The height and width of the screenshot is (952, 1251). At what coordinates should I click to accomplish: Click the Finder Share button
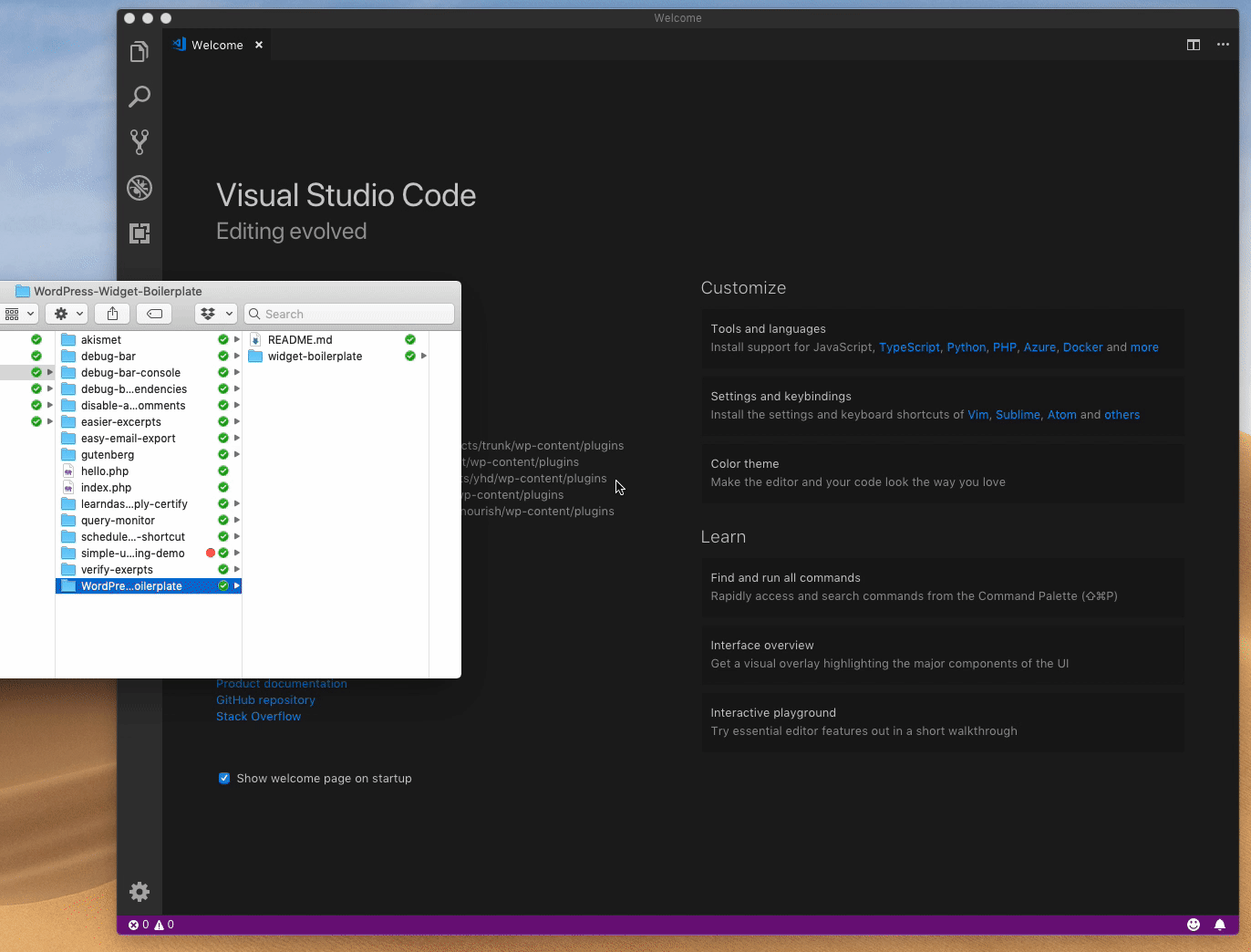tap(113, 314)
